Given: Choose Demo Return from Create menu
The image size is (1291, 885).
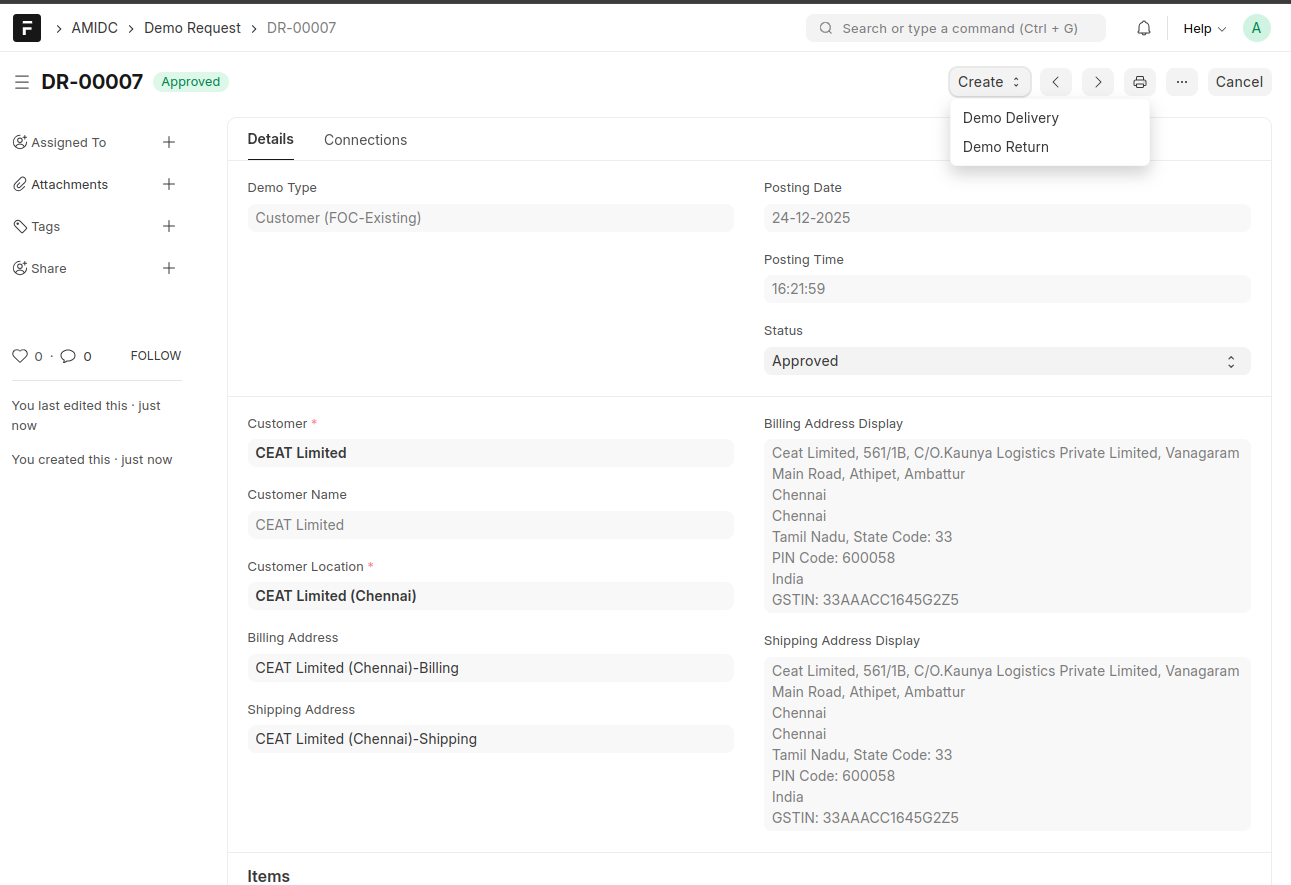Looking at the screenshot, I should [x=1005, y=147].
